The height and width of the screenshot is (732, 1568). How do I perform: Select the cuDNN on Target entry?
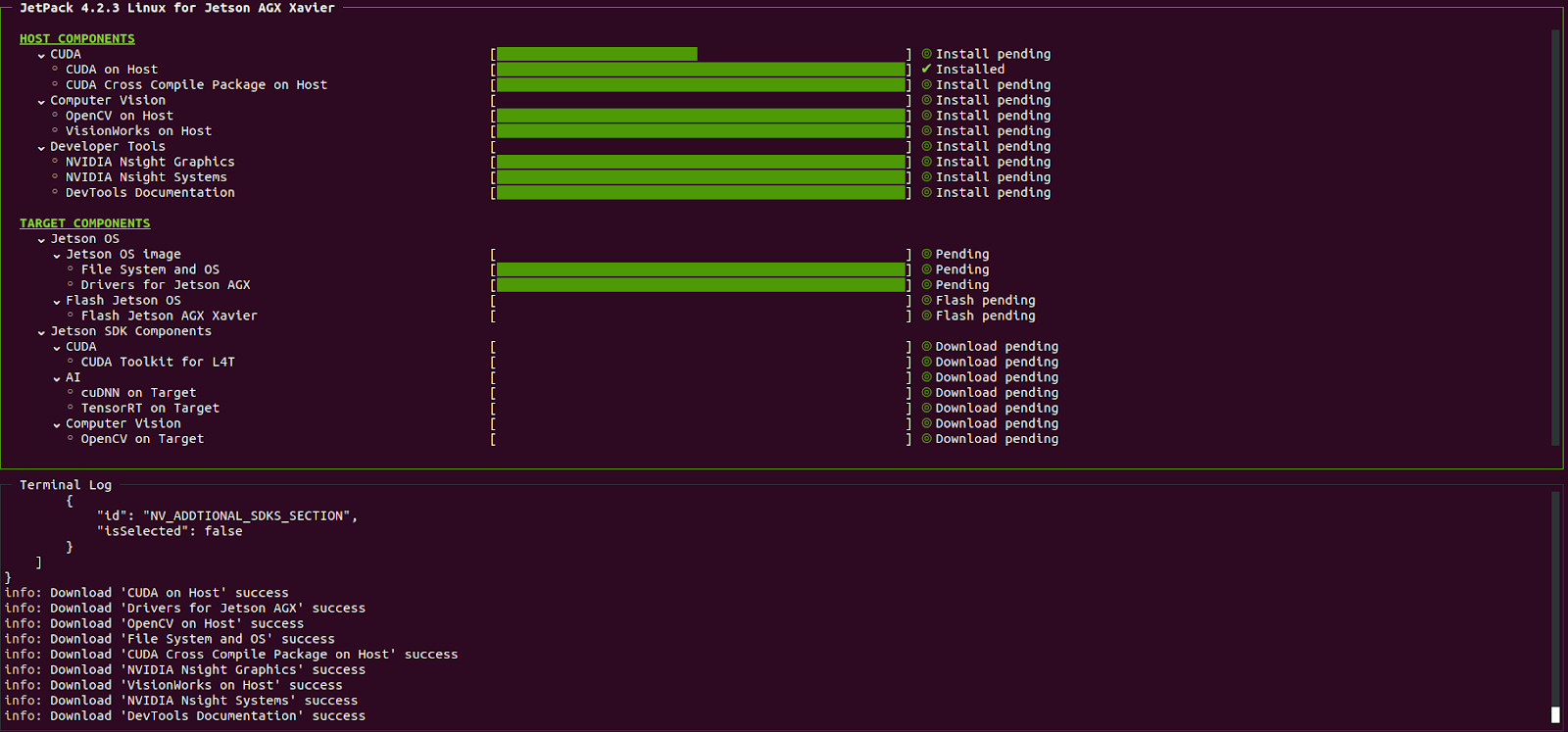[138, 393]
